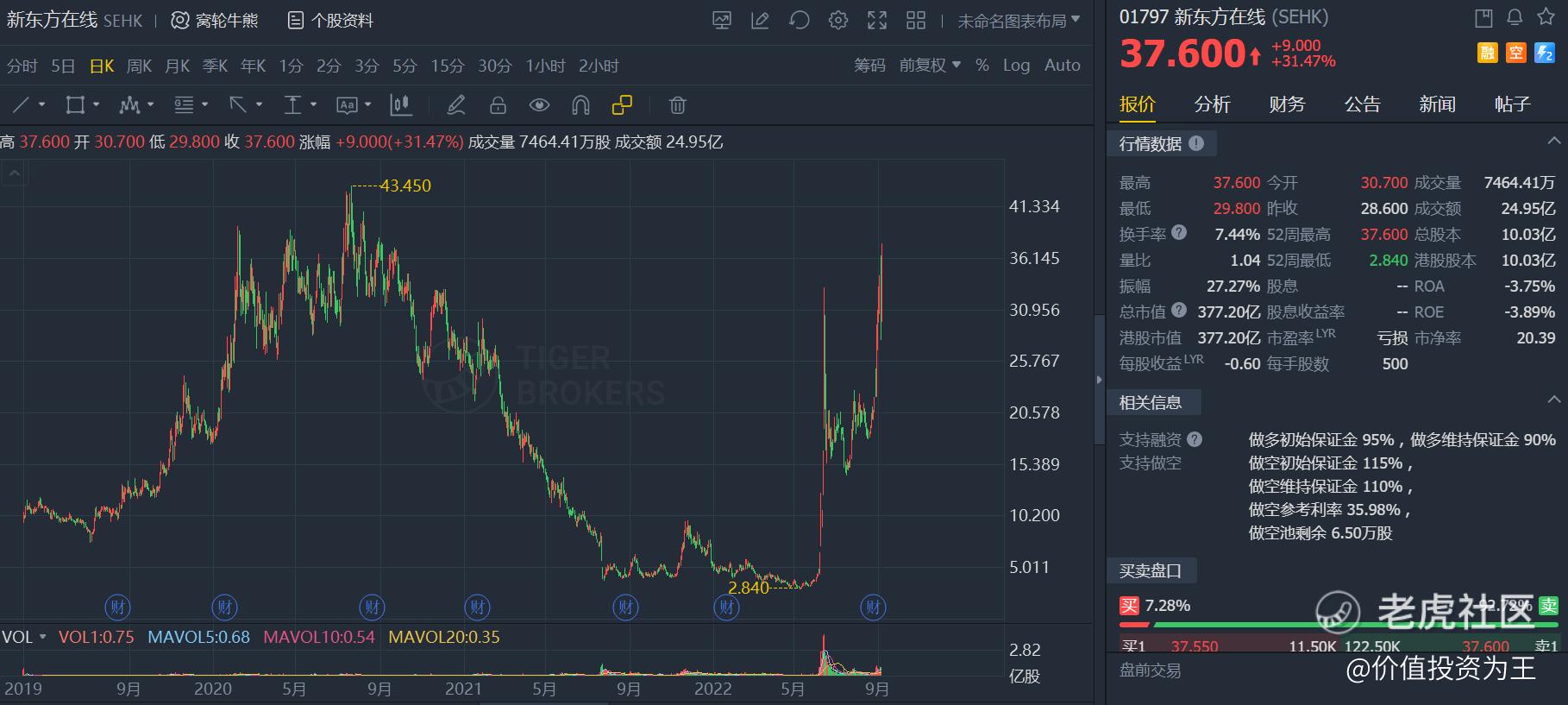Click the help icon next to 支持融资
Image resolution: width=1568 pixels, height=705 pixels.
tap(1195, 439)
